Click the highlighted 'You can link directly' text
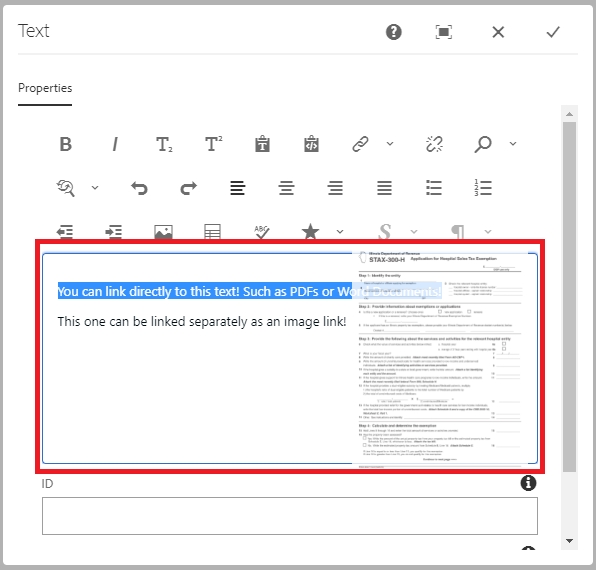Screen dimensions: 596x570 pyautogui.click(x=249, y=291)
